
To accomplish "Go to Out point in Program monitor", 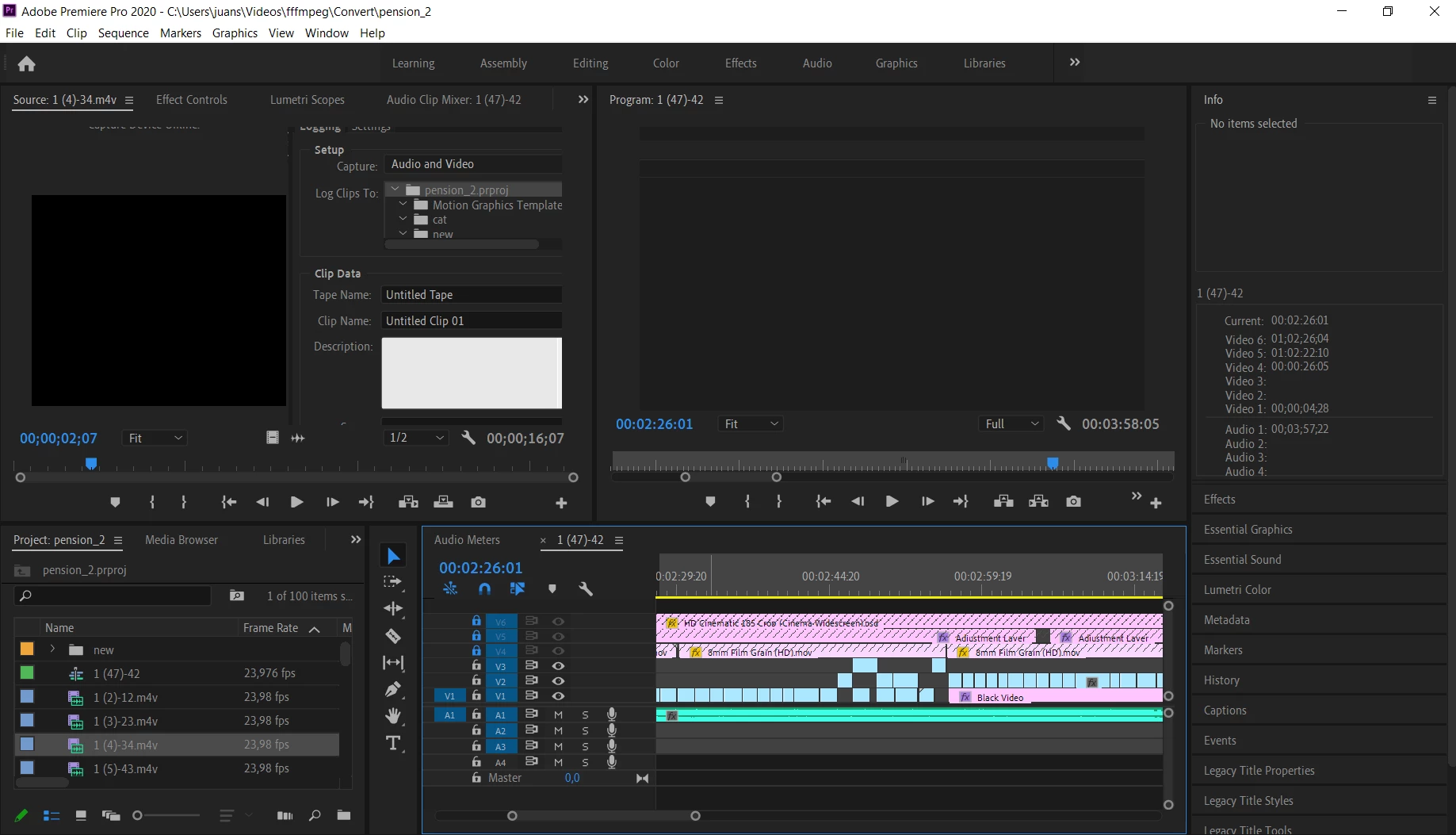I will pyautogui.click(x=961, y=501).
